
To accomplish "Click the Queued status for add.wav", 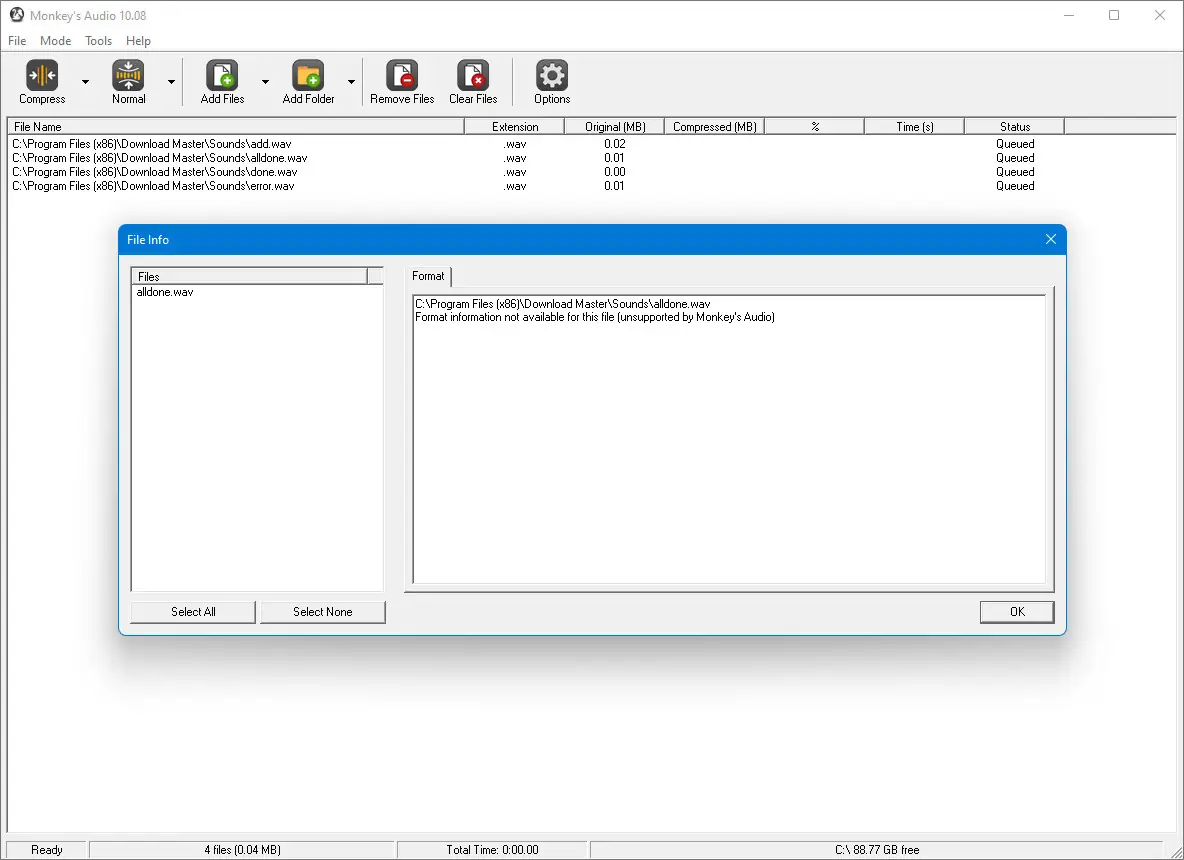I will point(1015,144).
